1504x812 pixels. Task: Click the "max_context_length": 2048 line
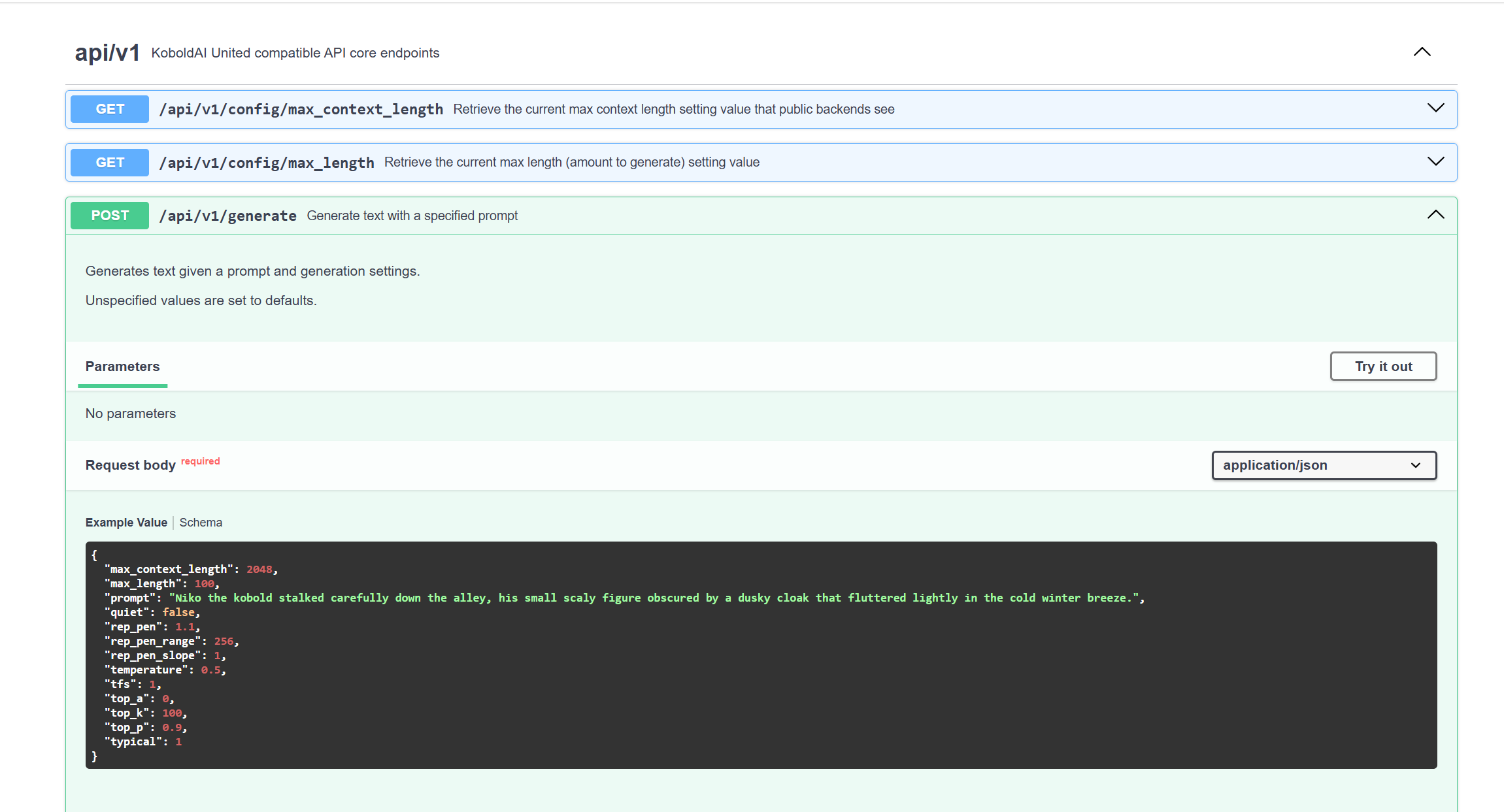click(191, 570)
